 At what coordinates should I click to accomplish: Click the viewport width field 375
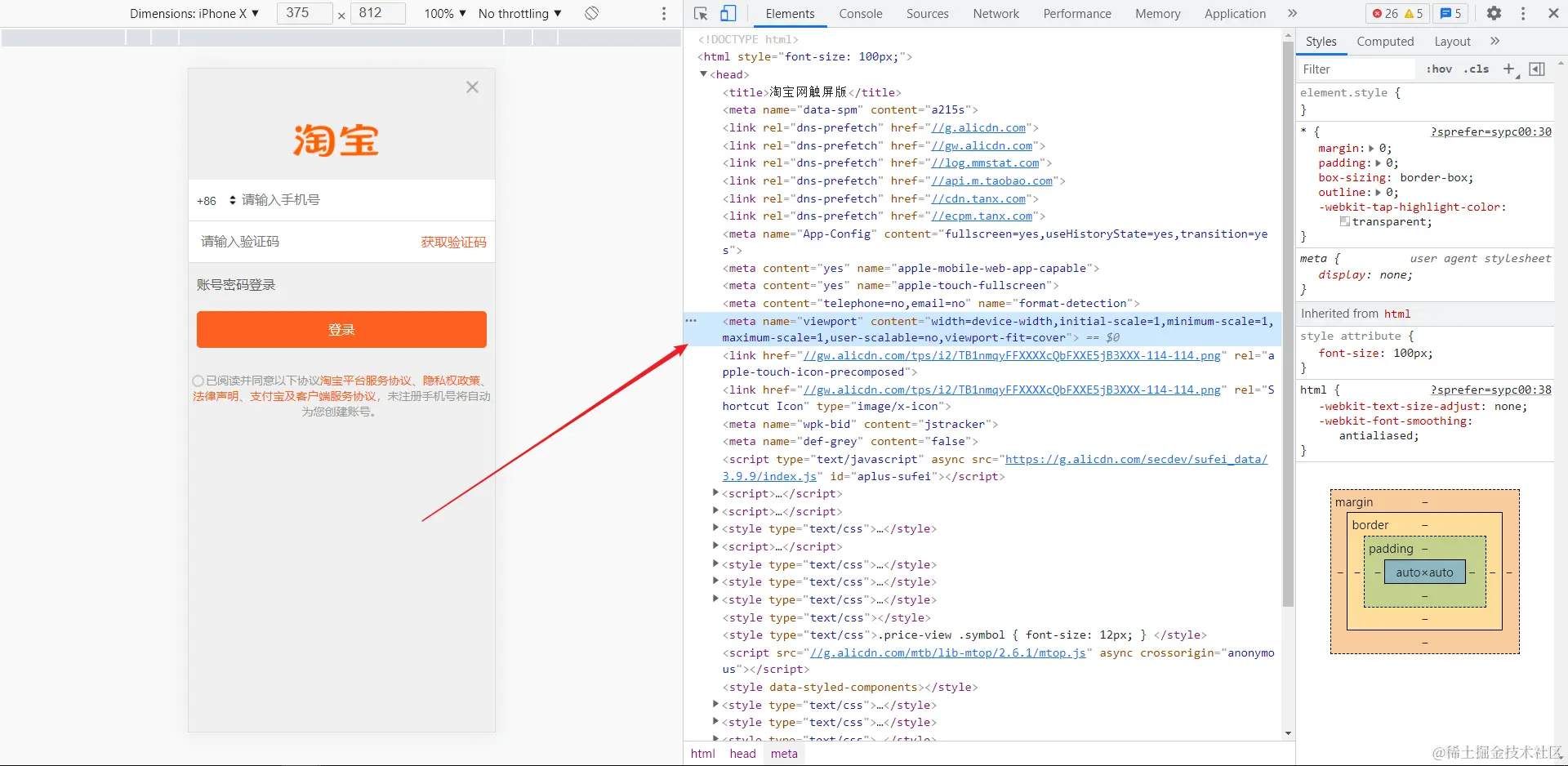[304, 13]
